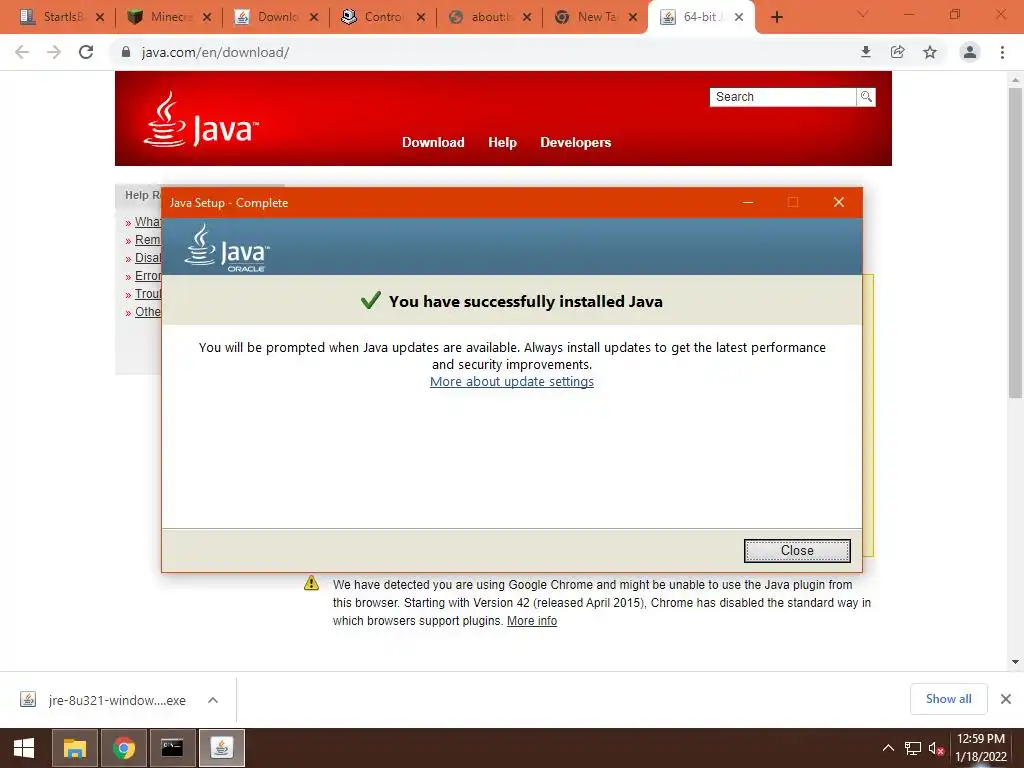Open the Developers menu on Java site
The image size is (1024, 768).
click(x=575, y=142)
